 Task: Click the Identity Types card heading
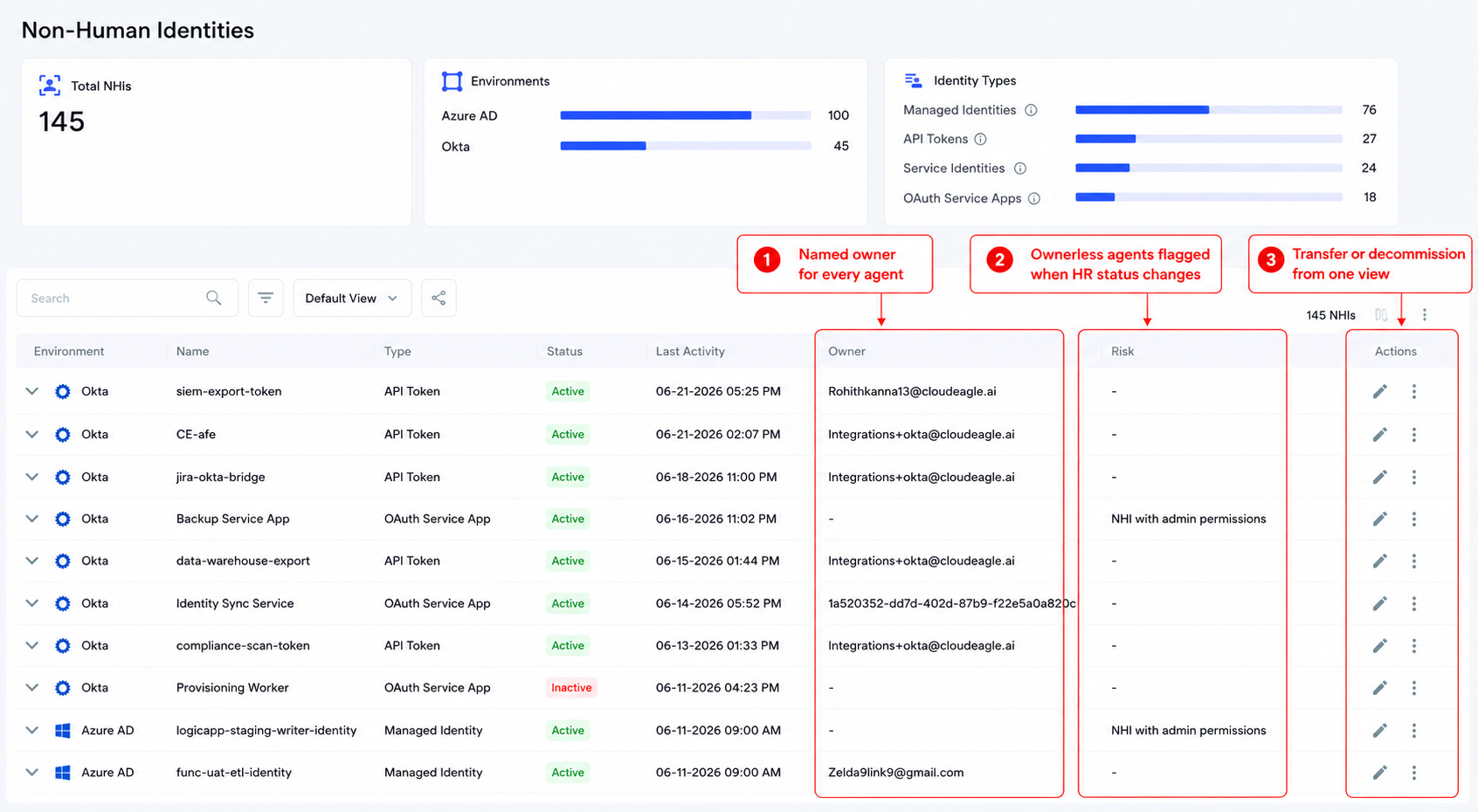tap(975, 80)
